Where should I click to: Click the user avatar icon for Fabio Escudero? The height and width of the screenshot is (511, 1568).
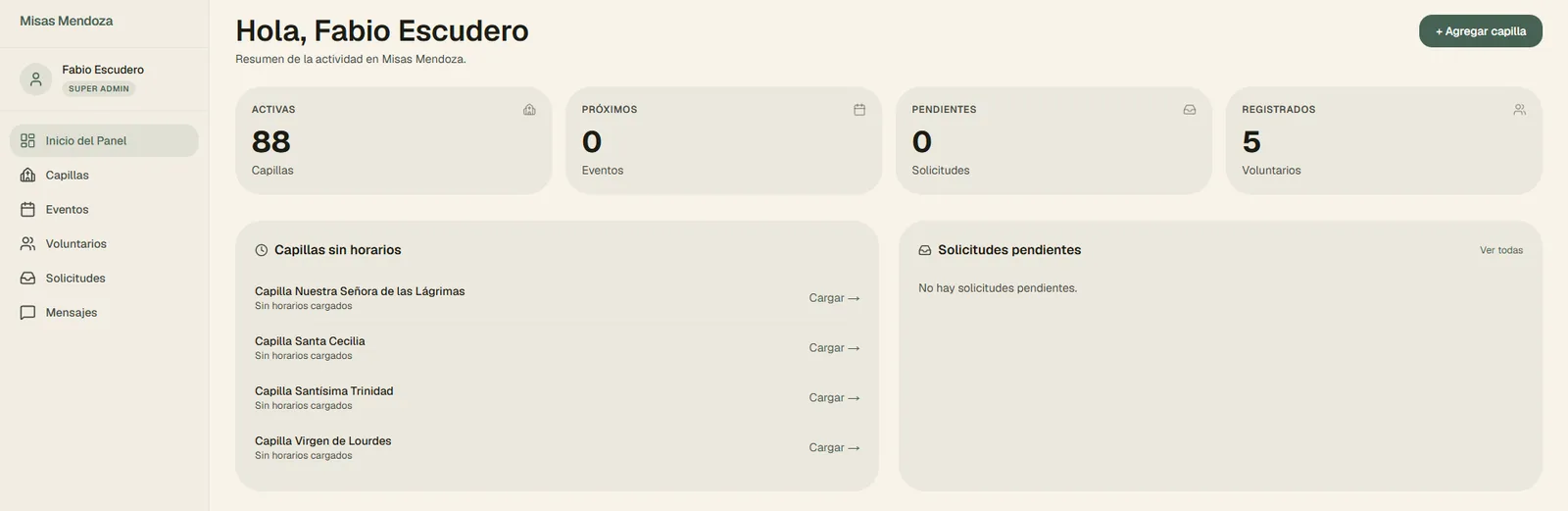click(x=36, y=78)
